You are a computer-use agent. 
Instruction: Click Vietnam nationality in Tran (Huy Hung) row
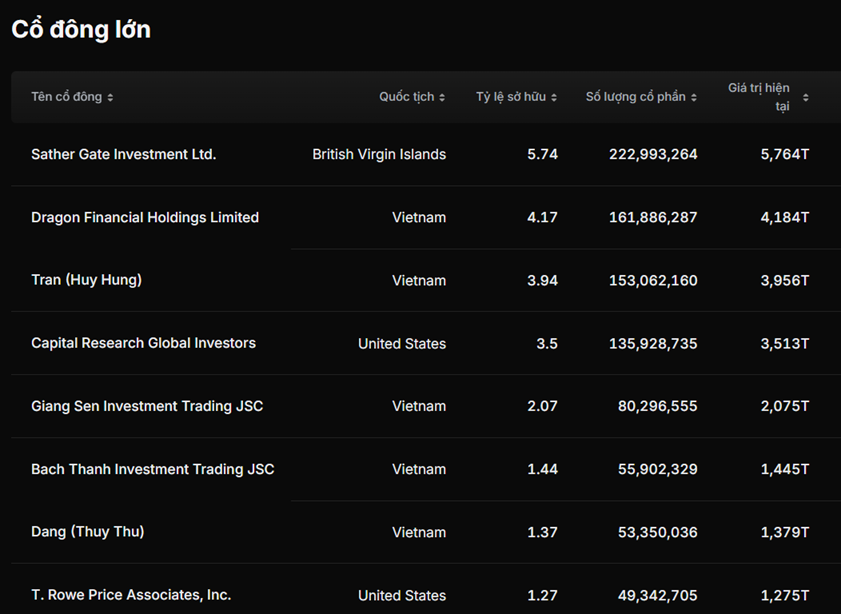pos(419,280)
